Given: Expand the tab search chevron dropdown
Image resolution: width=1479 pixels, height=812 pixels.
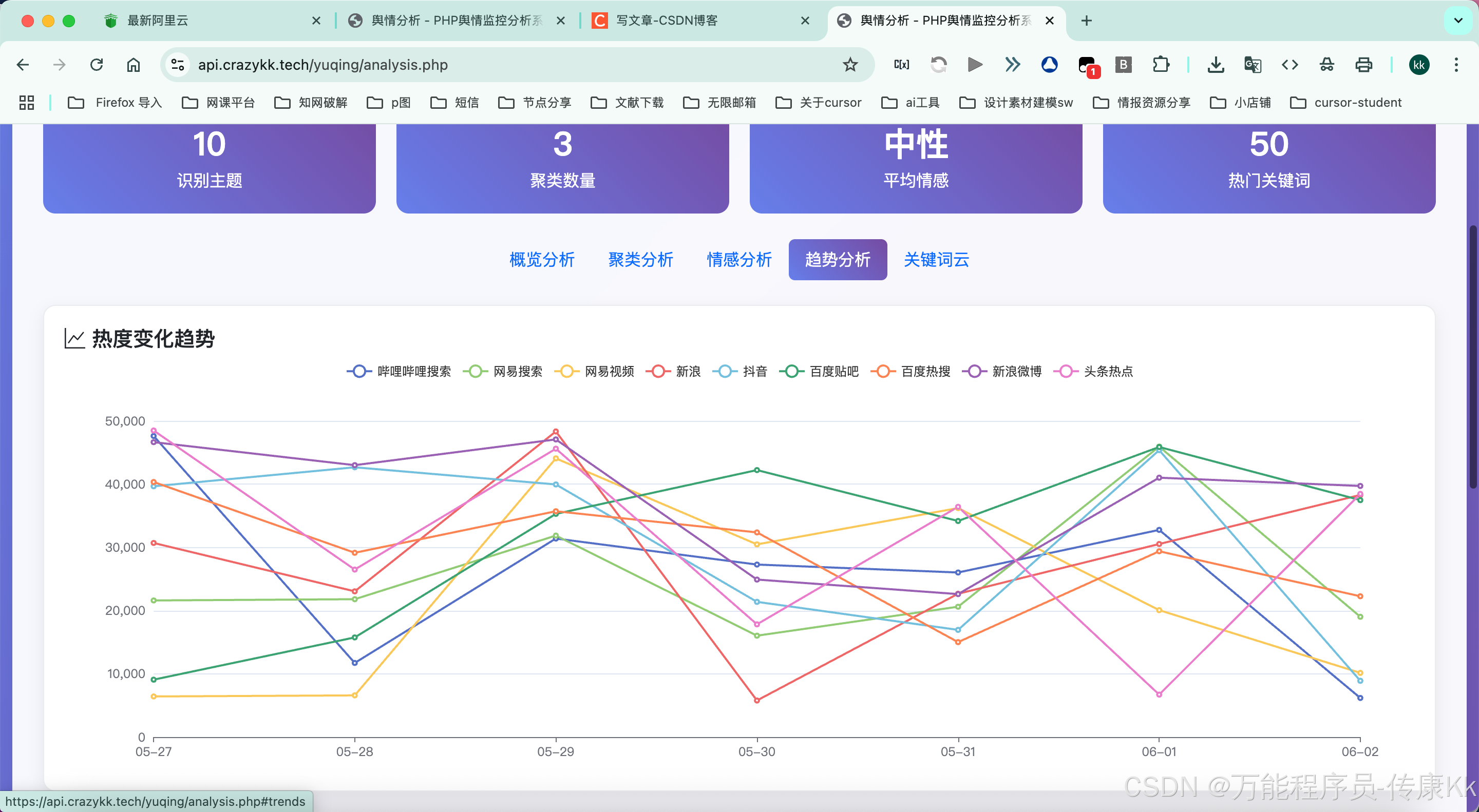Looking at the screenshot, I should (1458, 21).
